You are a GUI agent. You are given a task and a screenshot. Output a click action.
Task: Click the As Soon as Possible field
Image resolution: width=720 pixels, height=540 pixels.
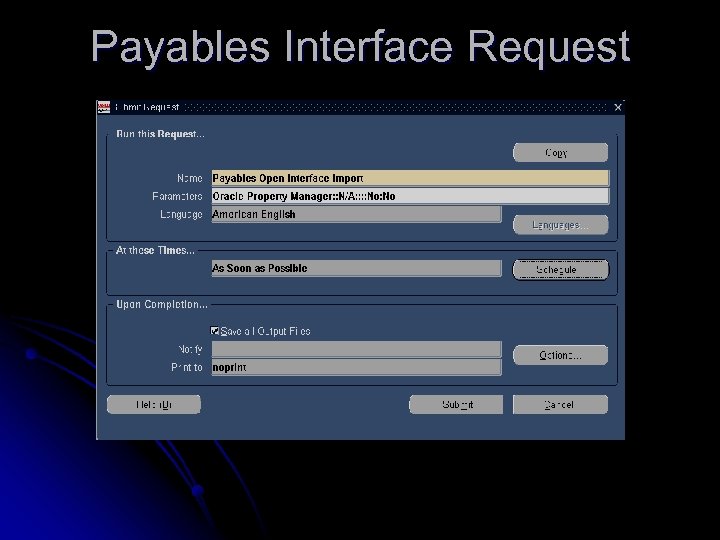[x=356, y=268]
